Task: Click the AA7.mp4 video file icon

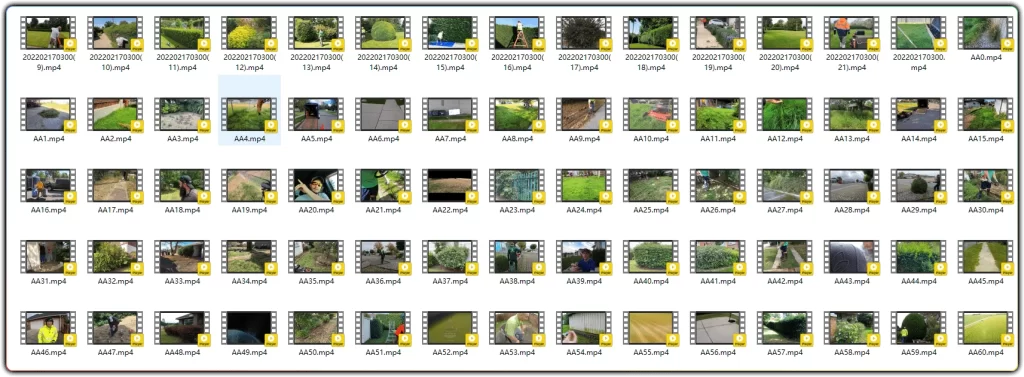Action: coord(450,115)
